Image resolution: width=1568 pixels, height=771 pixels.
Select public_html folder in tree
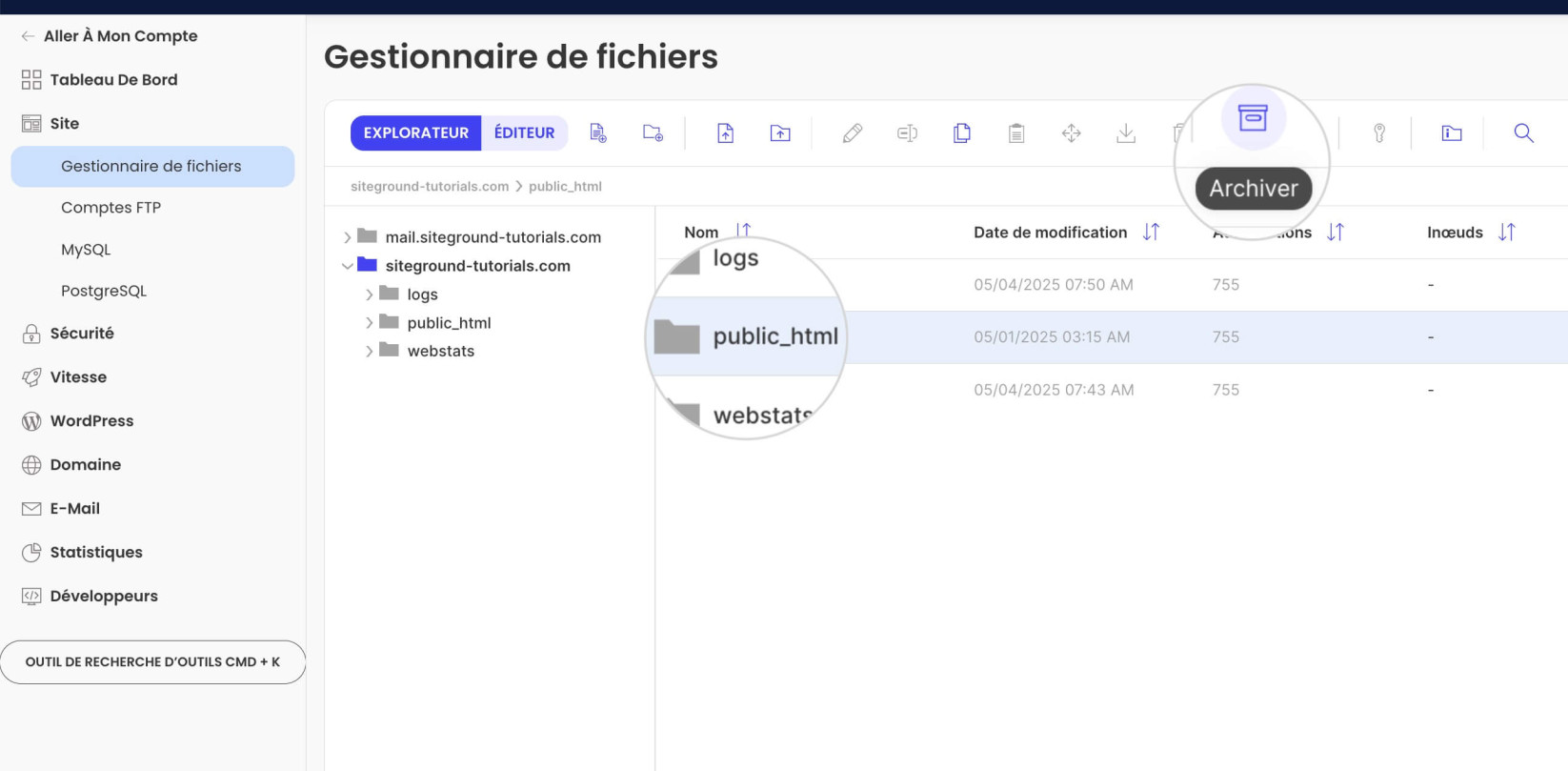[x=449, y=323]
